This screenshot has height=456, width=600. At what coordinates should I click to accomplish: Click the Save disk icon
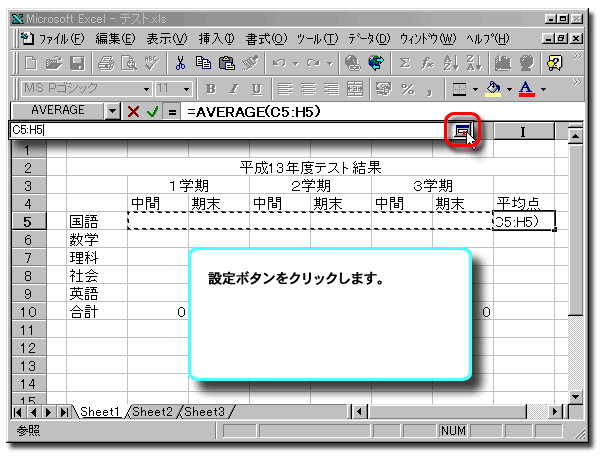pos(77,63)
